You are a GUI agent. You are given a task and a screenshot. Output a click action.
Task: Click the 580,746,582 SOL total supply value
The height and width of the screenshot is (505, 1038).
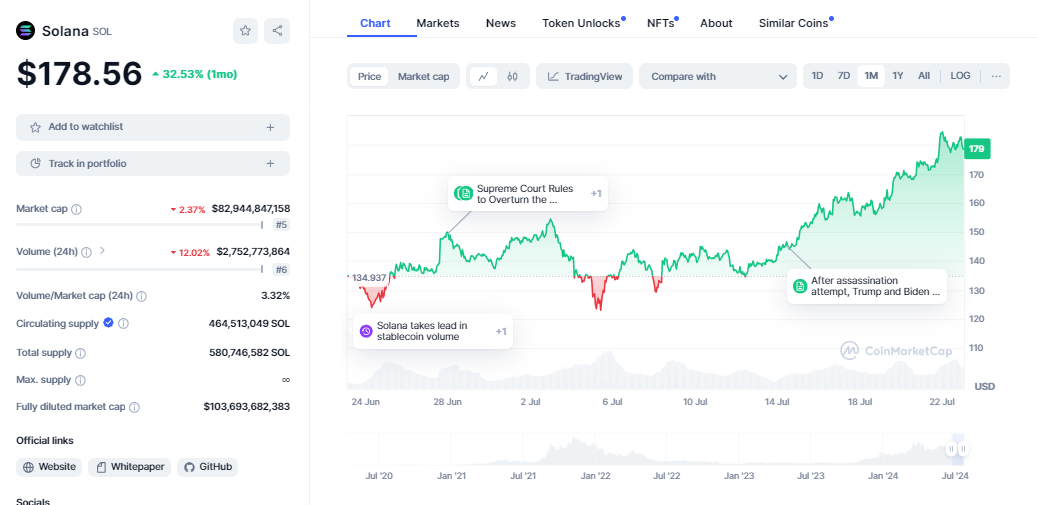[x=250, y=353]
